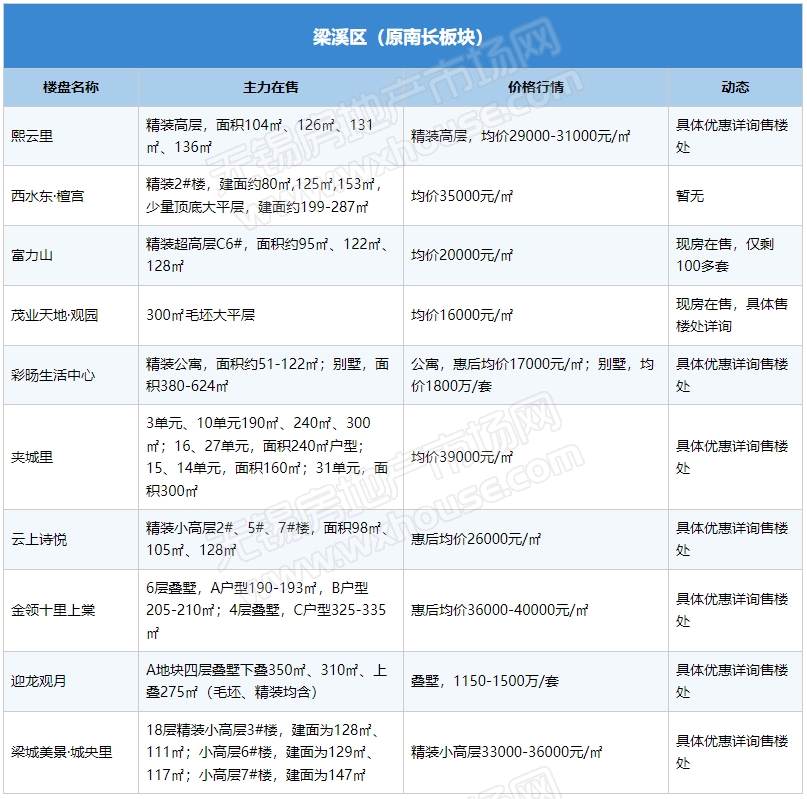Click 具体优惠详询售楼处 in the 夹城里 row
Screen dimensions: 807x799
(x=731, y=457)
